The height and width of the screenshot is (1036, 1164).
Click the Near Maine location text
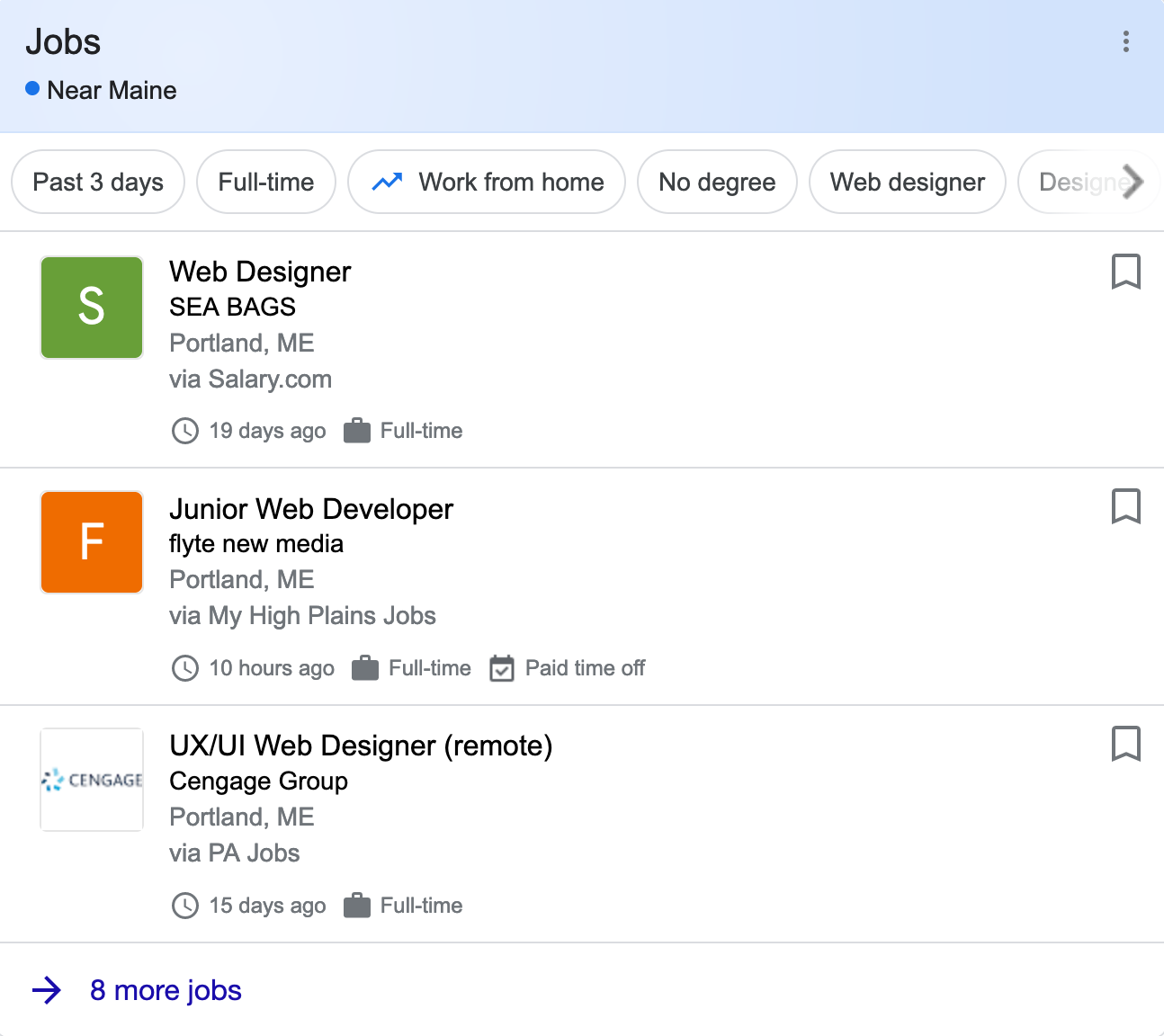(x=111, y=90)
